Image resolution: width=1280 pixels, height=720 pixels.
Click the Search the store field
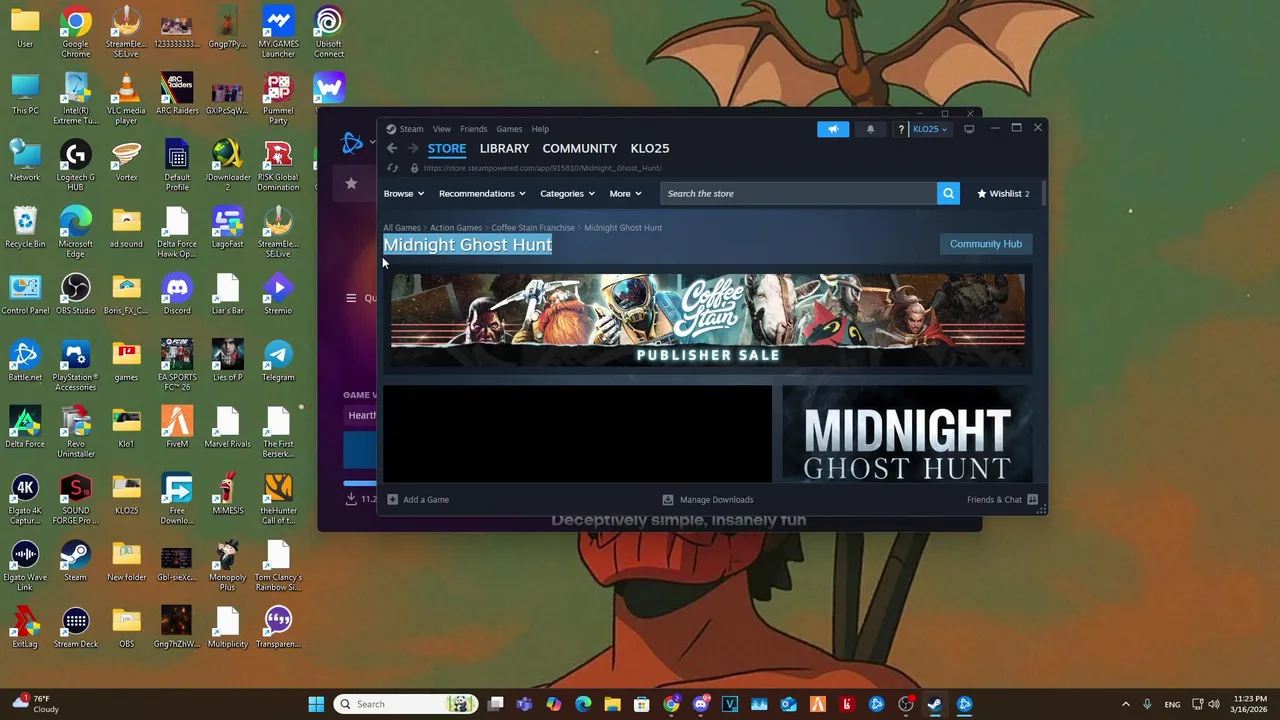798,193
